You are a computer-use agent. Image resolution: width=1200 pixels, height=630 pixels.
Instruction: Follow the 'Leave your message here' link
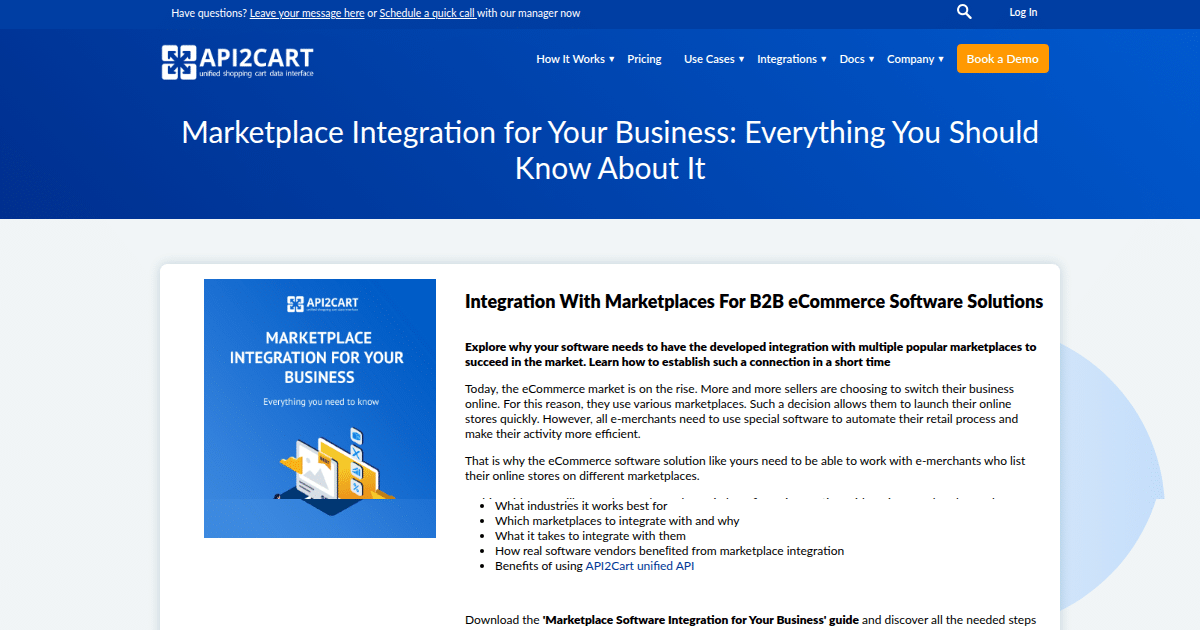tap(307, 13)
